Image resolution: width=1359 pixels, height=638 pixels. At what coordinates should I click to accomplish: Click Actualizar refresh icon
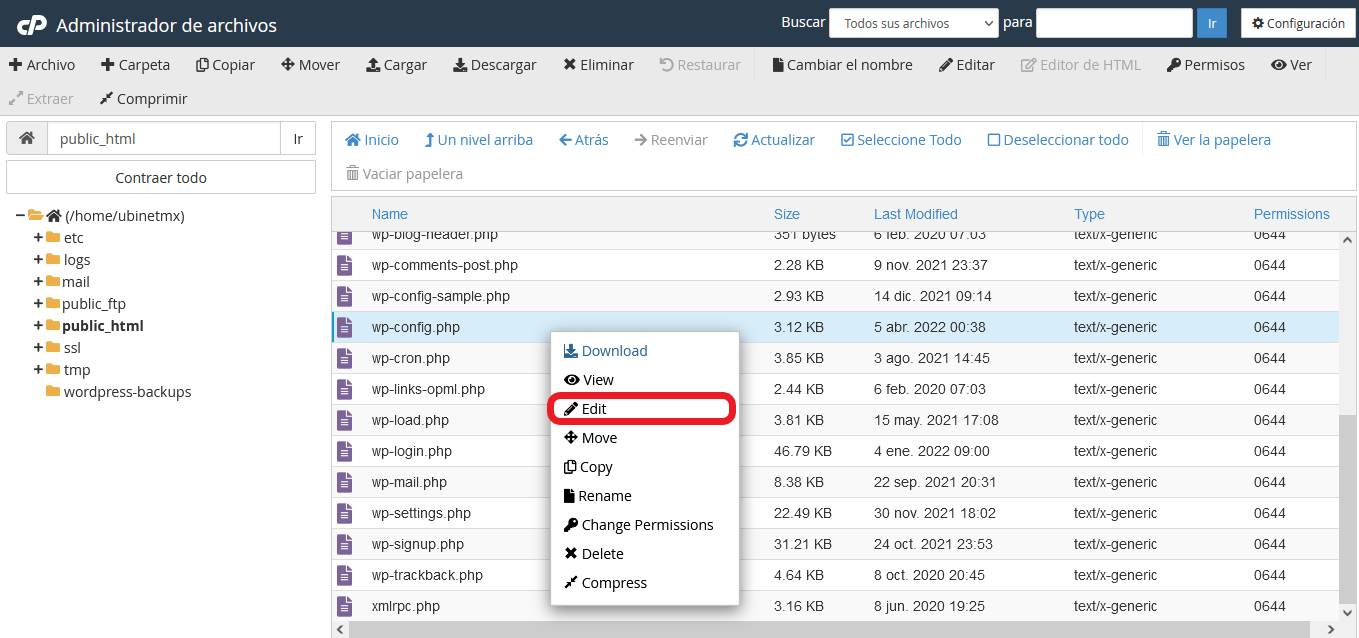point(740,140)
